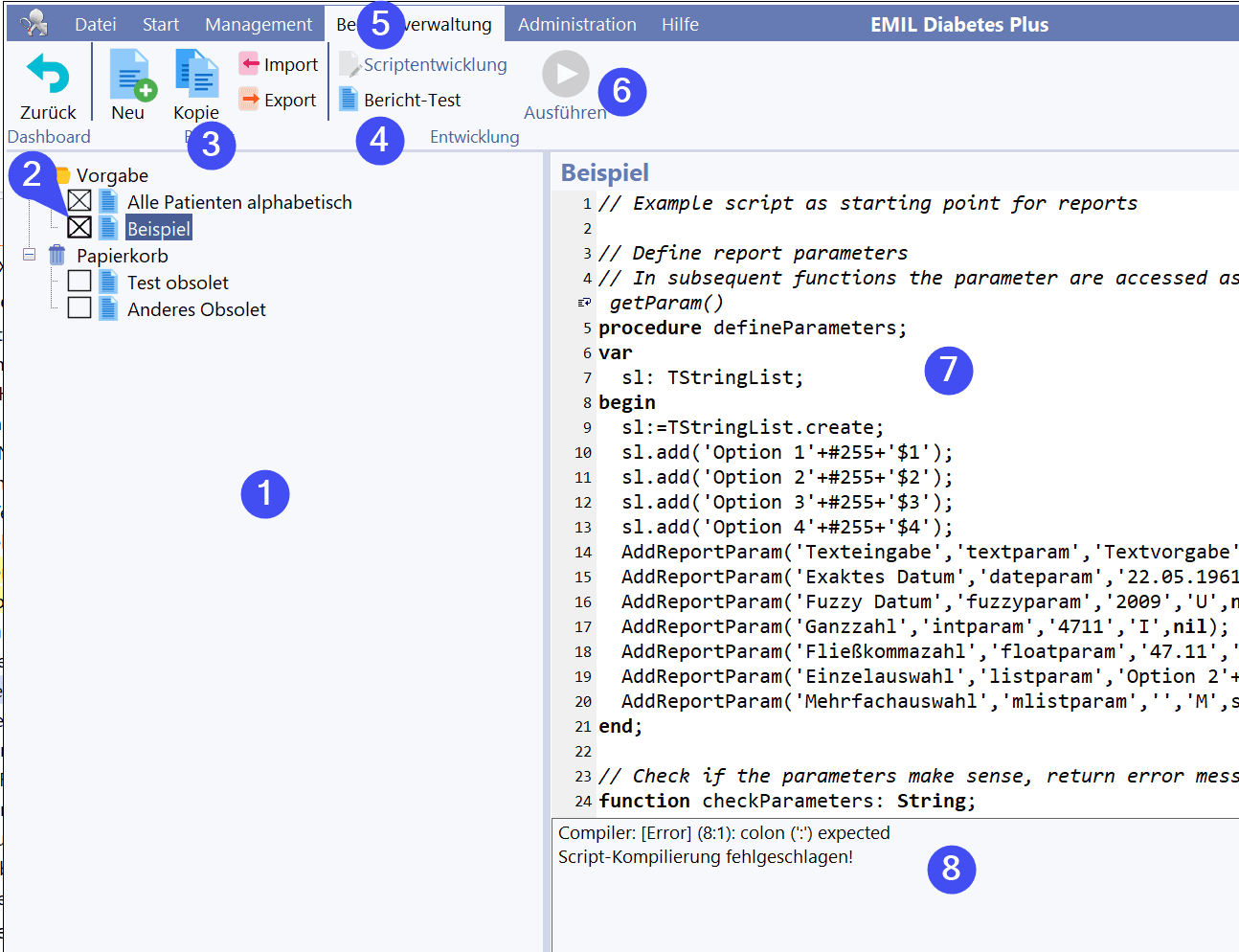Screen dimensions: 1239x952
Task: Click the Export arrow icon
Action: (249, 100)
